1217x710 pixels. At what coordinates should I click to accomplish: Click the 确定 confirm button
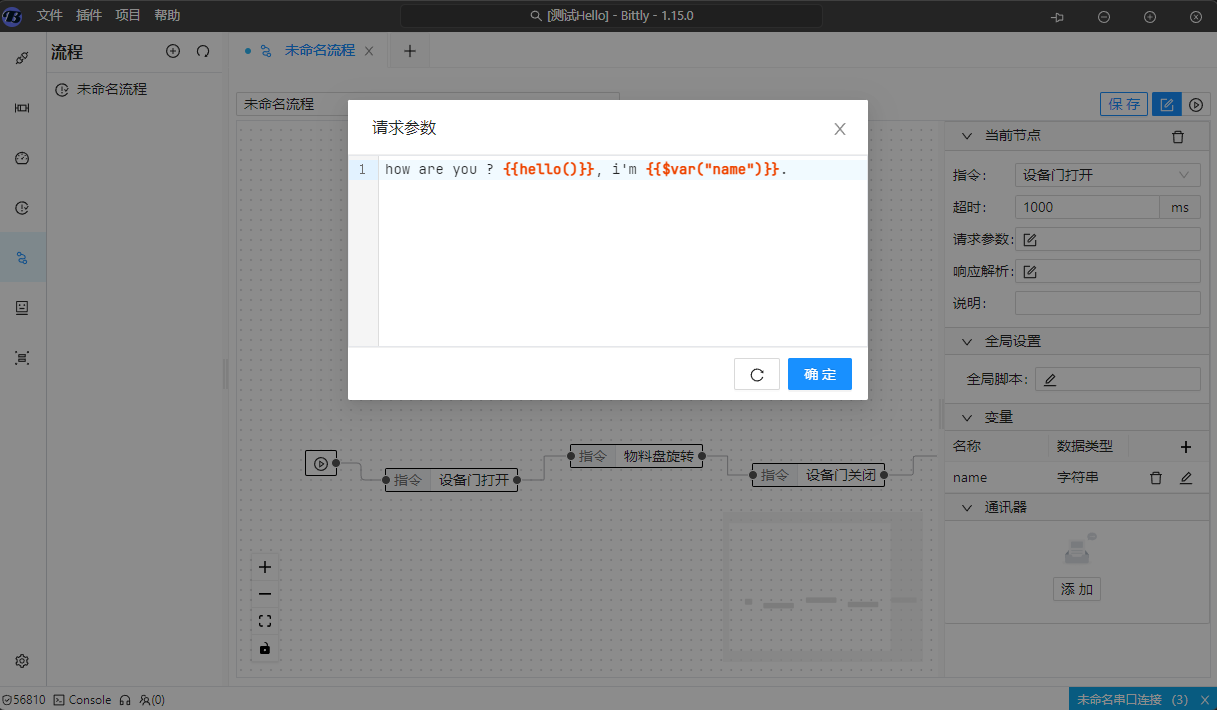(819, 374)
